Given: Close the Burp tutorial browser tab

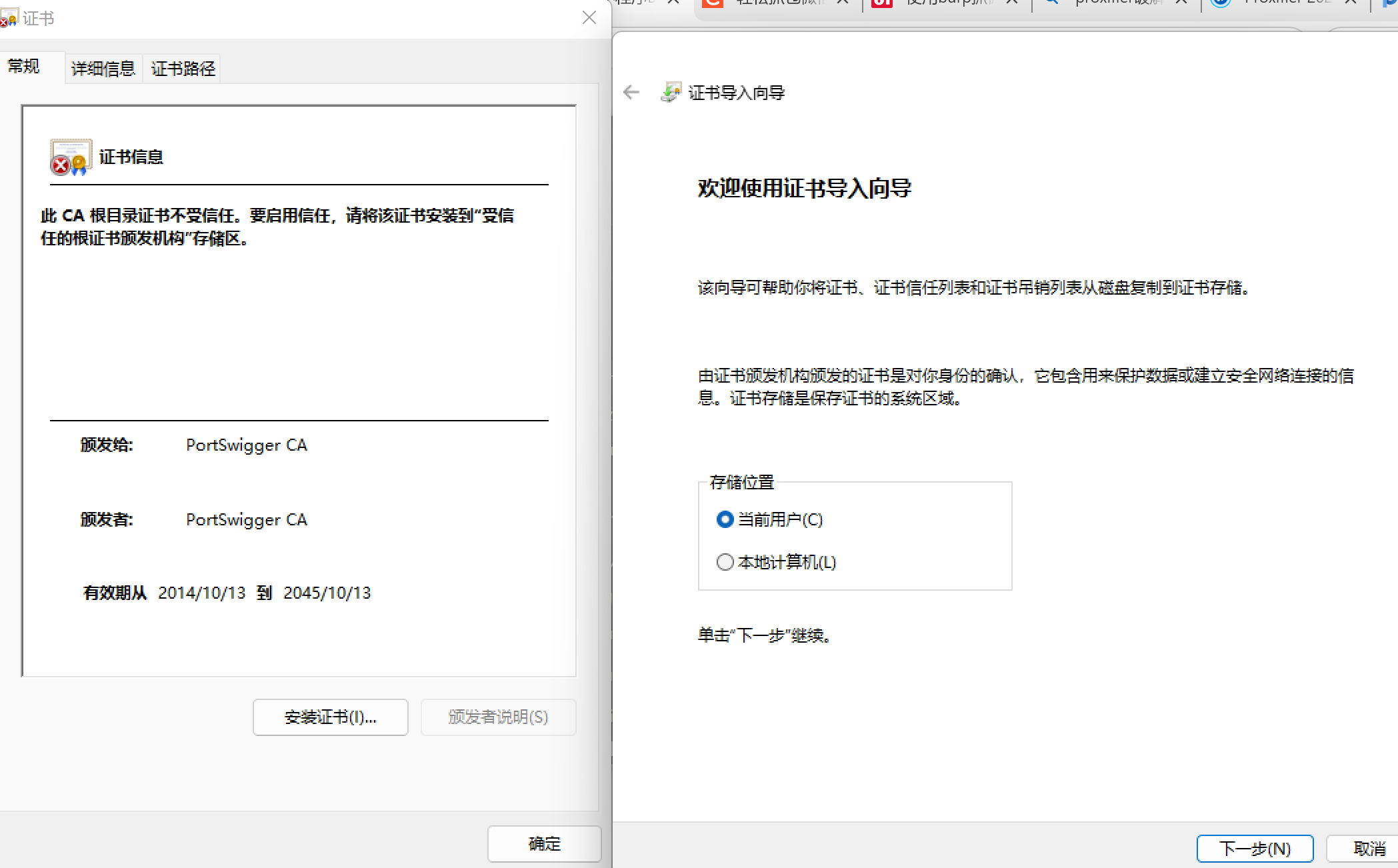Looking at the screenshot, I should point(1011,2).
